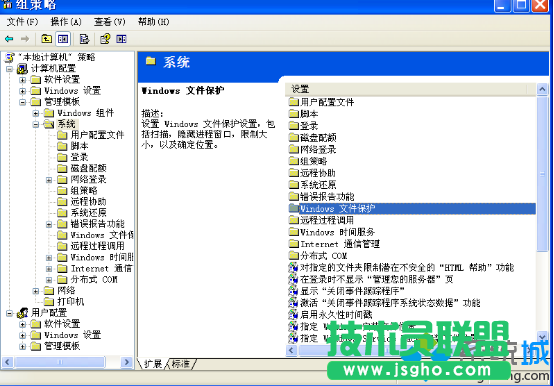The height and width of the screenshot is (386, 554).
Task: Select 远程过程调用 in the settings list
Action: coord(327,220)
